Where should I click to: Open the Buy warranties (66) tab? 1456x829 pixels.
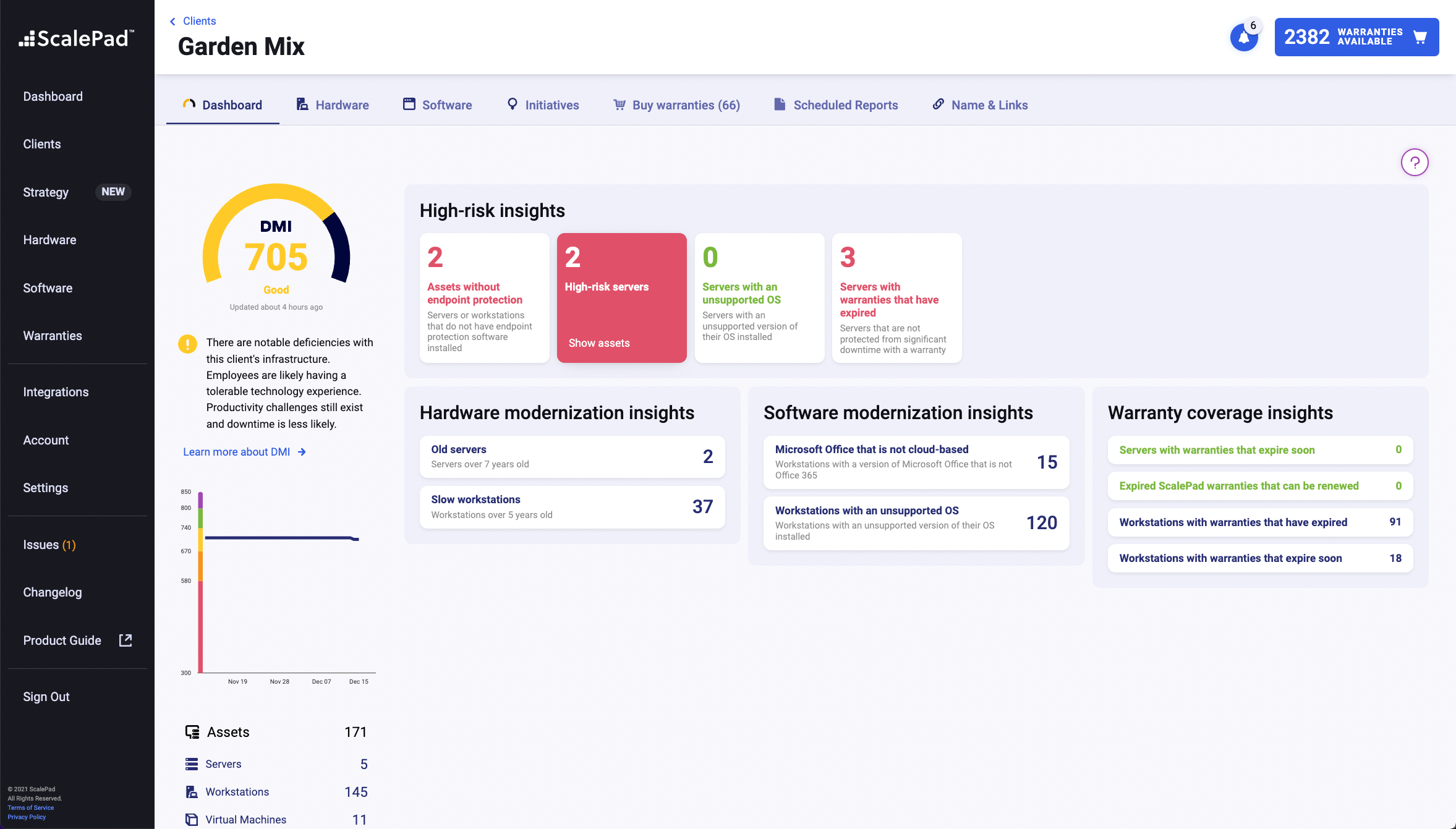pyautogui.click(x=677, y=105)
